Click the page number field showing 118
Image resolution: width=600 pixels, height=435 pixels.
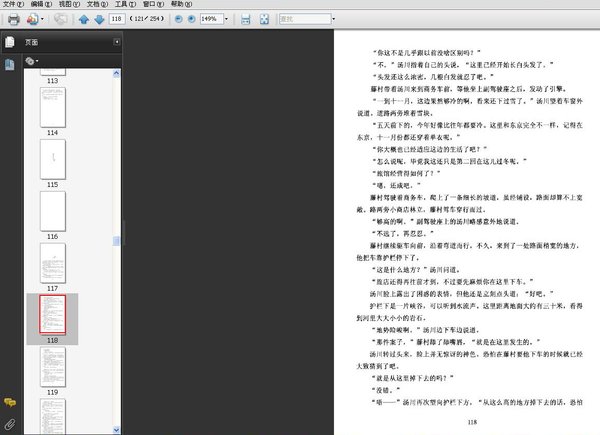point(118,19)
